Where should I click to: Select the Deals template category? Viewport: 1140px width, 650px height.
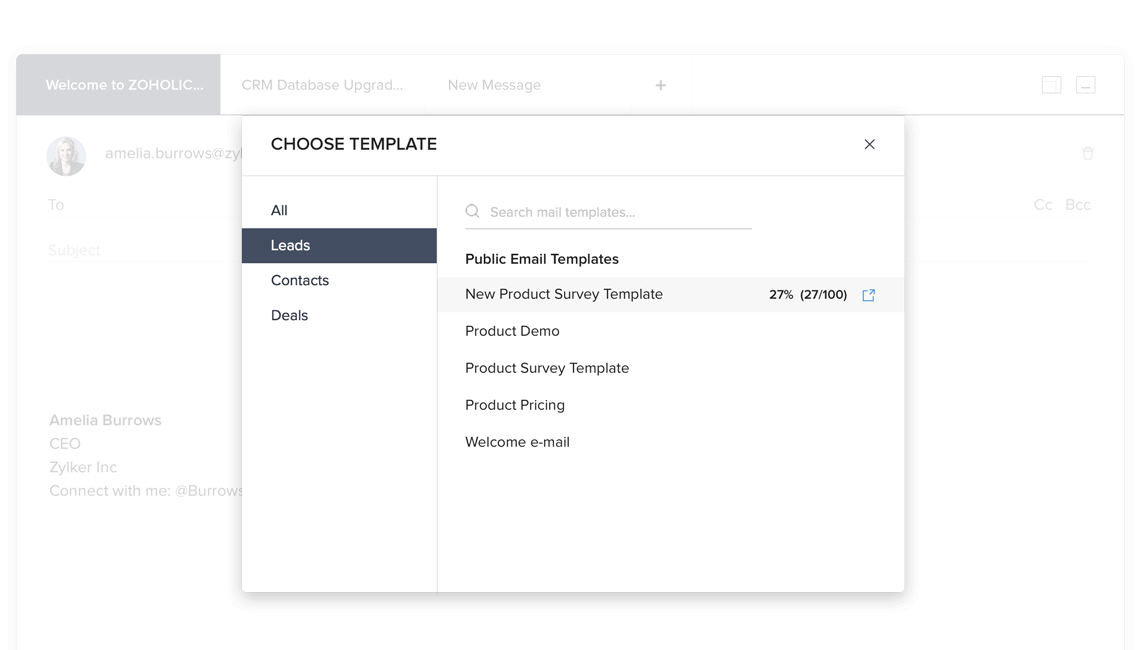pyautogui.click(x=289, y=315)
